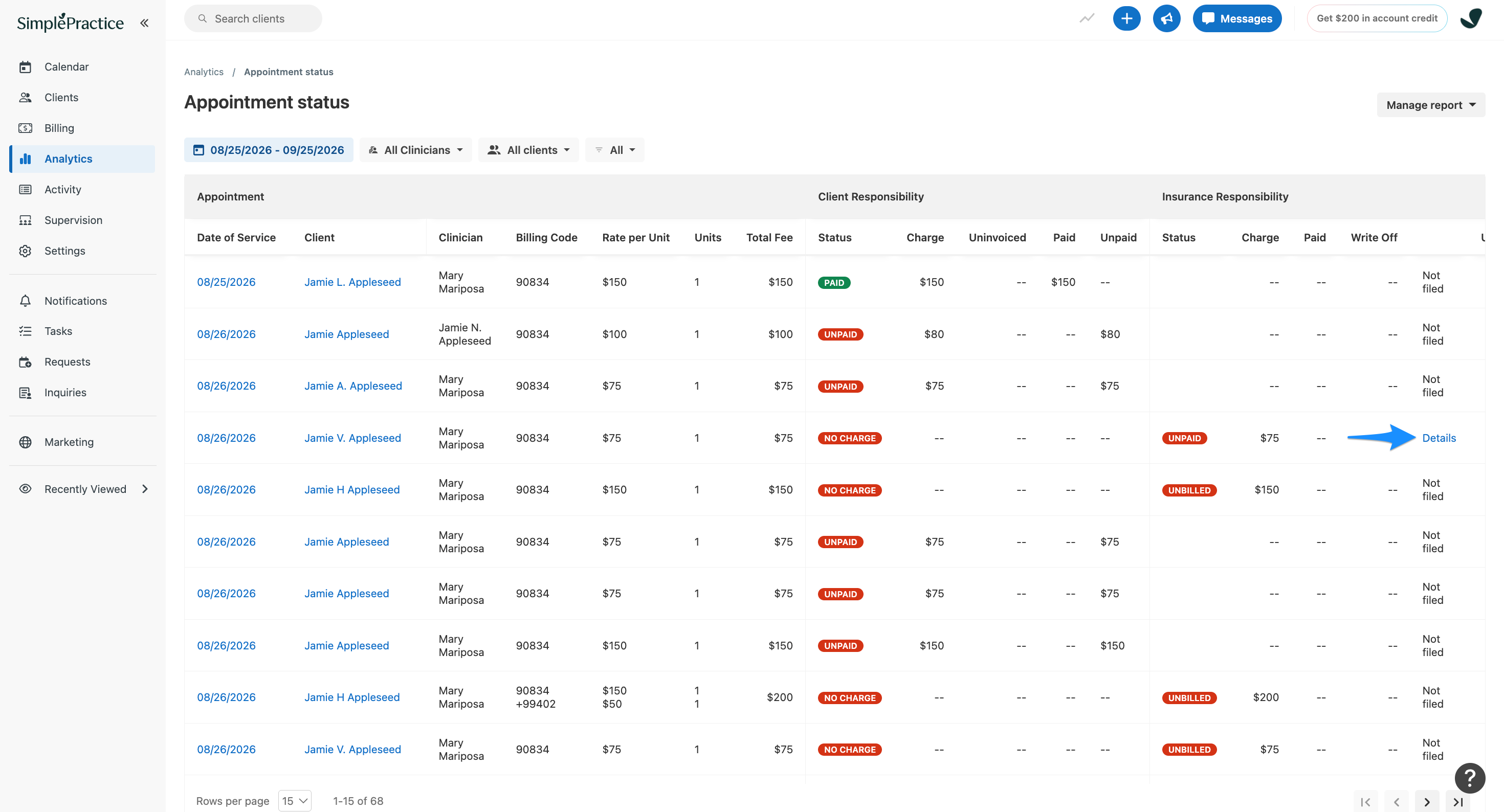Viewport: 1504px width, 812px height.
Task: Open Calendar from the sidebar
Action: click(82, 66)
